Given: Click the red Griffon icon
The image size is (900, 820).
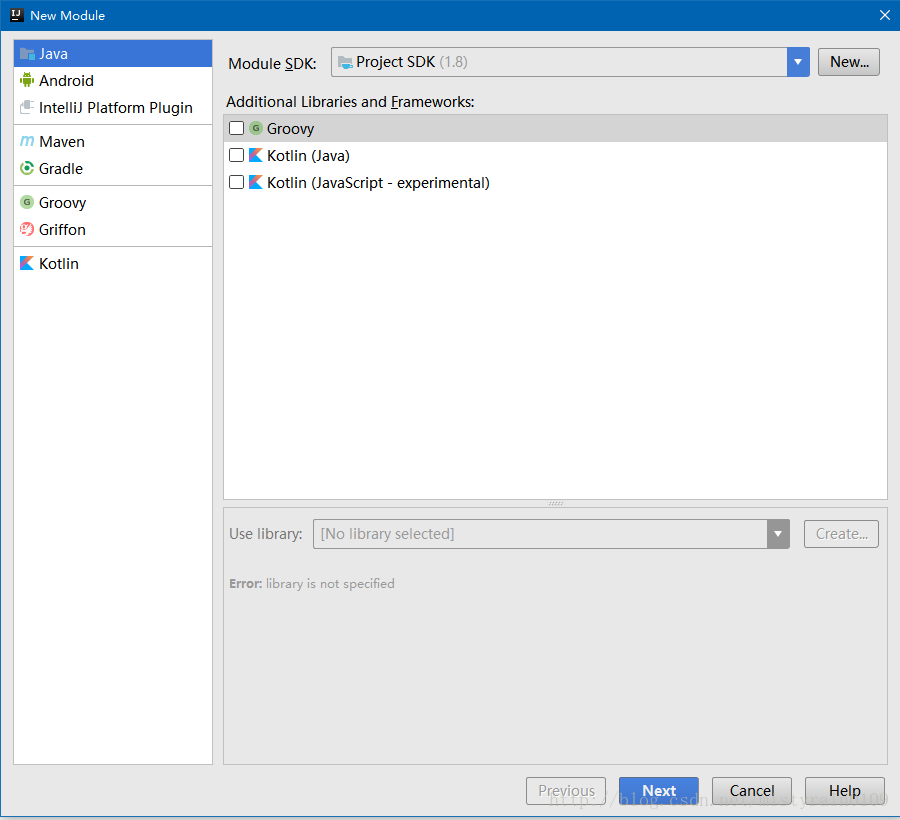Looking at the screenshot, I should click(27, 229).
